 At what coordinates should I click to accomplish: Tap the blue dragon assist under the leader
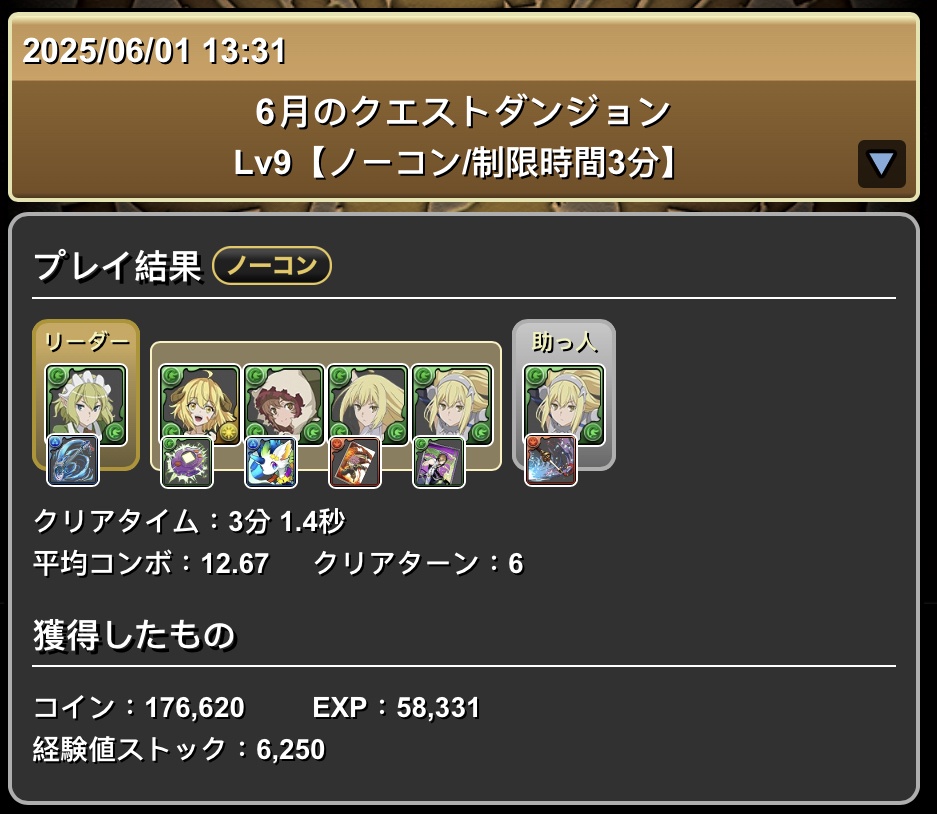click(x=73, y=460)
